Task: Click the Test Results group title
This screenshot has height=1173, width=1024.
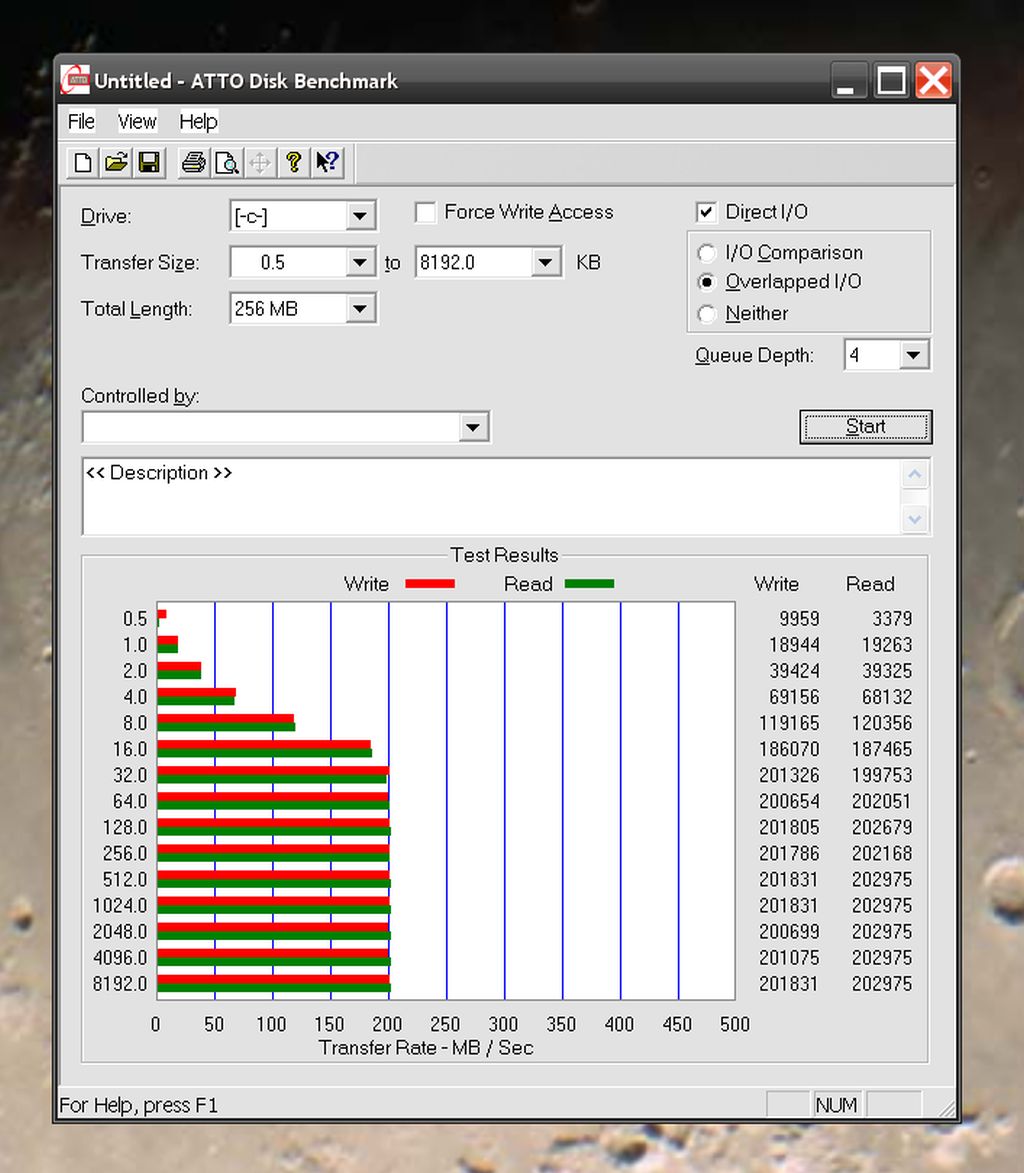Action: [x=504, y=555]
